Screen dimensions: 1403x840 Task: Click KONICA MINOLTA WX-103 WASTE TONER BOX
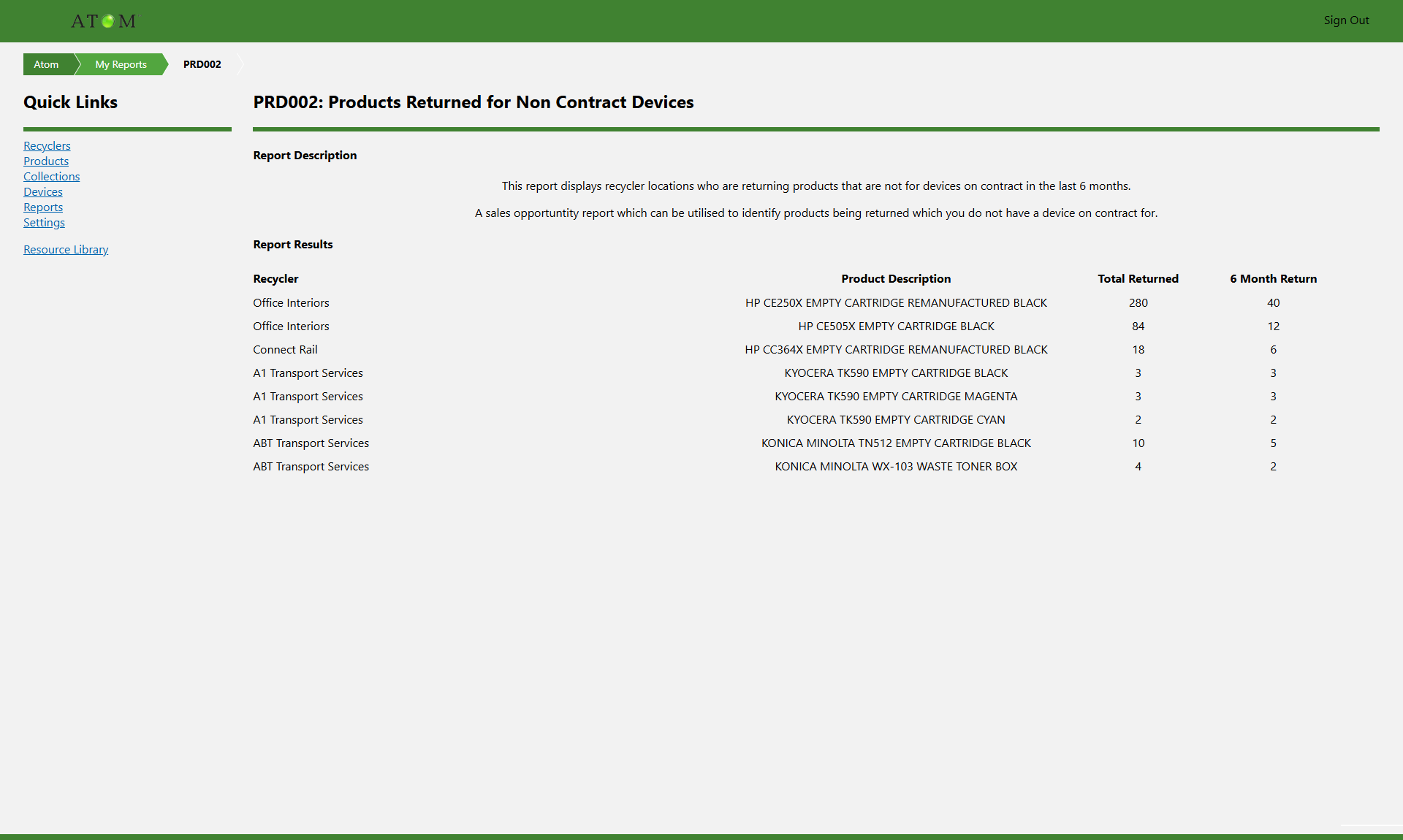896,466
